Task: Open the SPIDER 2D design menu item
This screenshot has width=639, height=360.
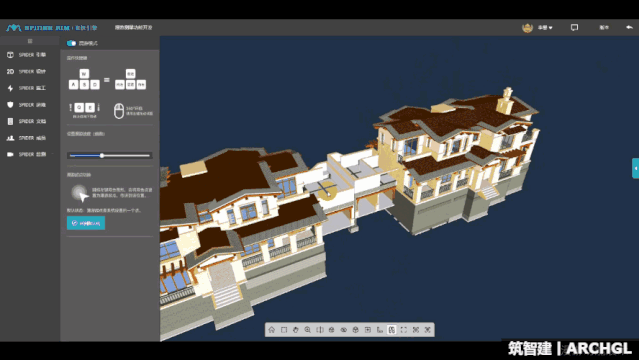Action: pos(26,71)
